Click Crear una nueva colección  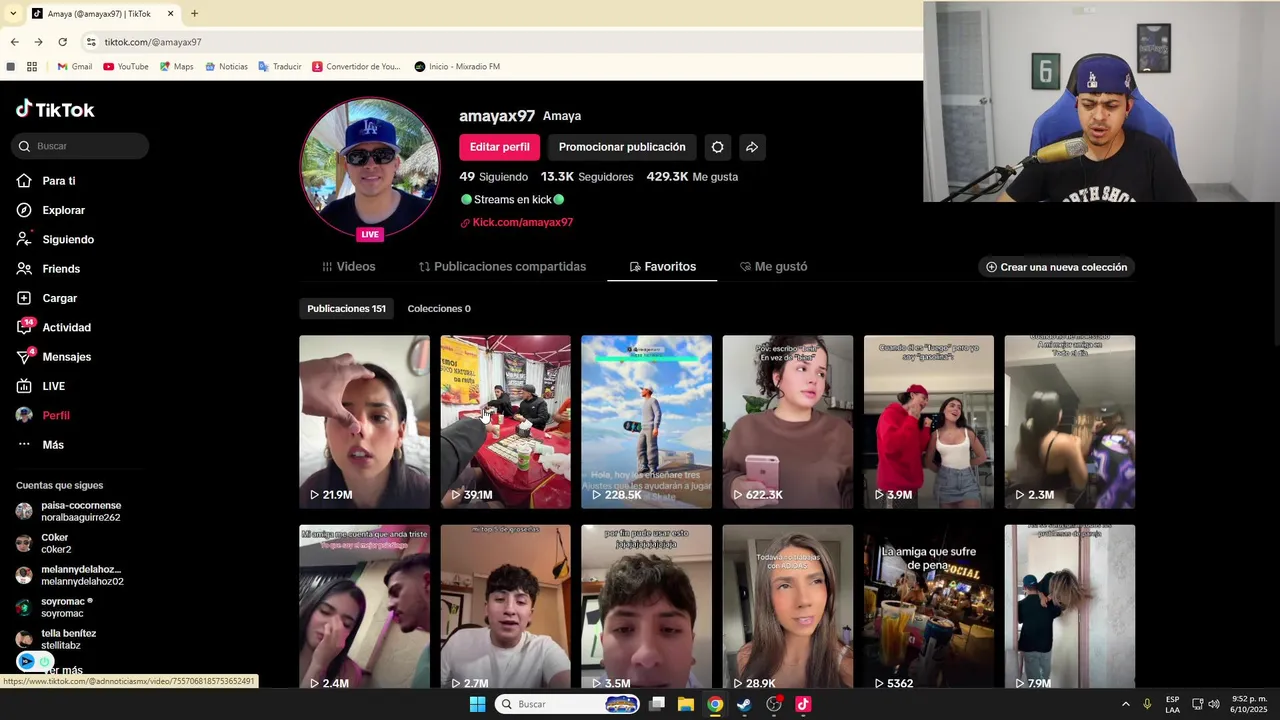(x=1056, y=267)
